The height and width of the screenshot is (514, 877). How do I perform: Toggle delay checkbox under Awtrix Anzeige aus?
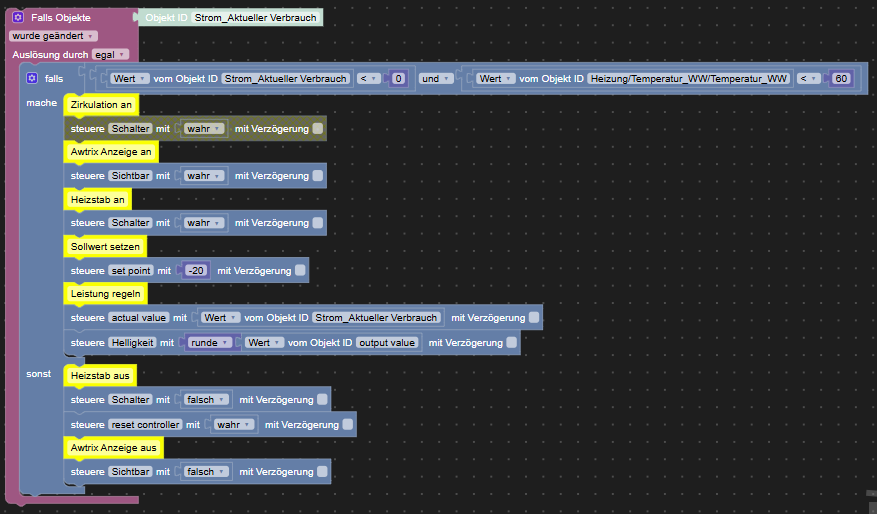tap(322, 471)
